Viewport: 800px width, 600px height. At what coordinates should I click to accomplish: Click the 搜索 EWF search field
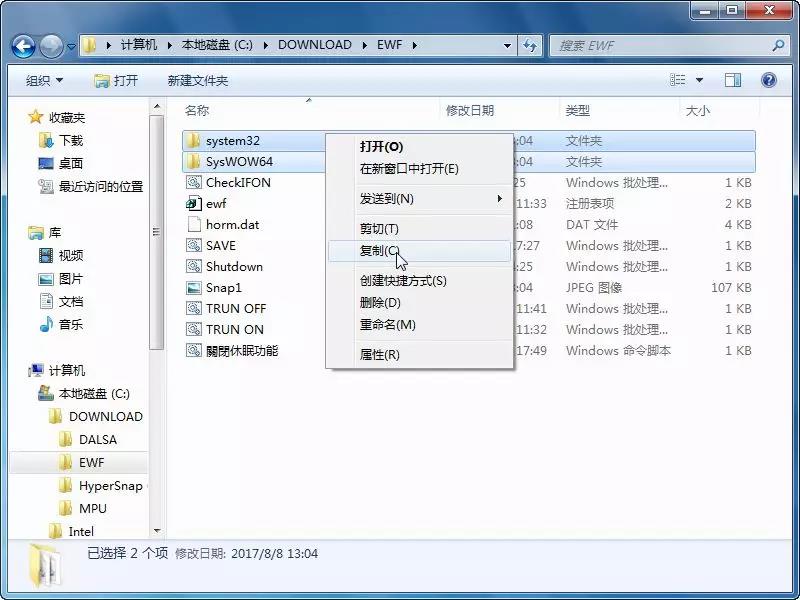pyautogui.click(x=660, y=46)
